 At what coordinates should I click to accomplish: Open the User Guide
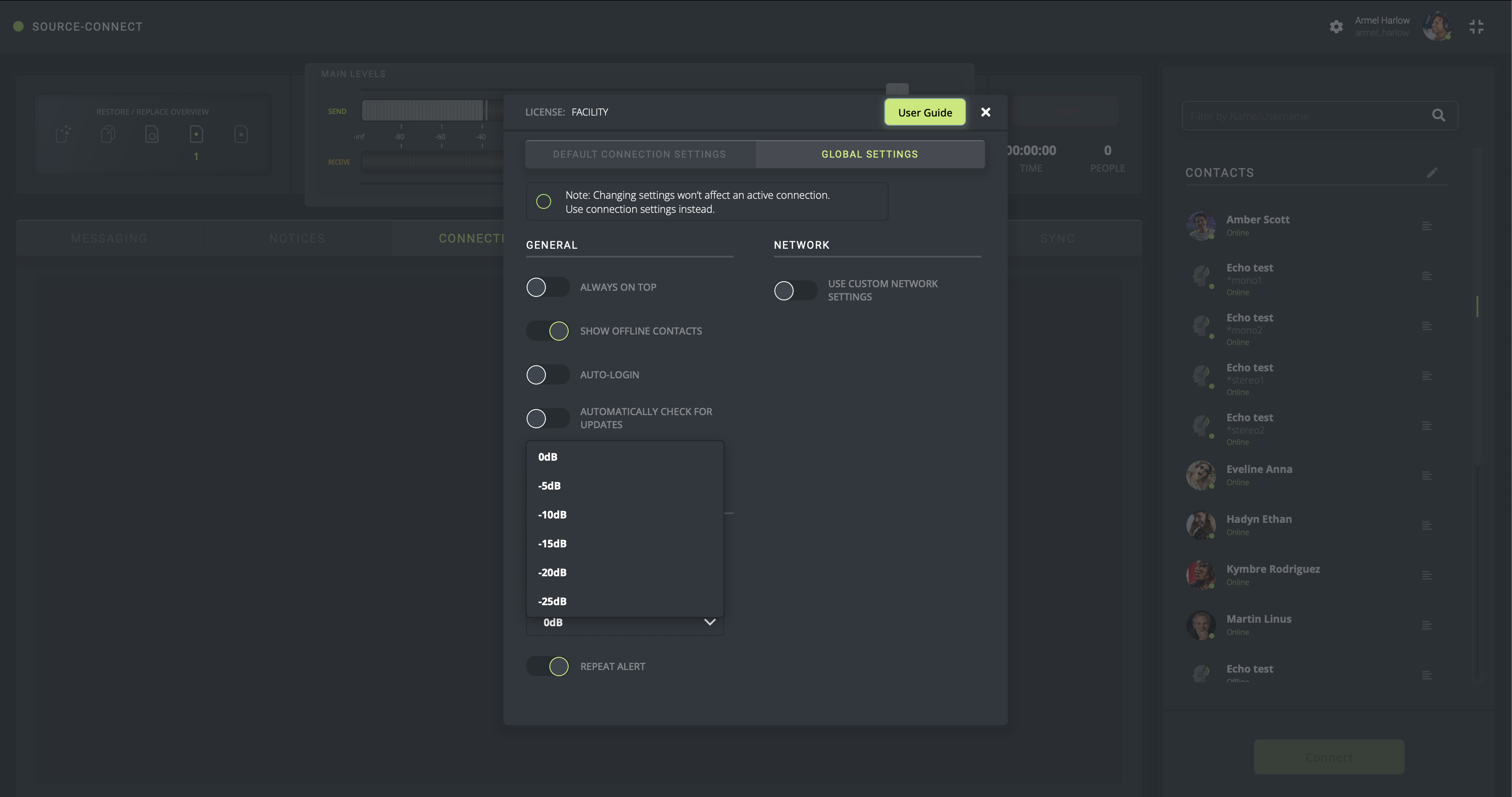[925, 112]
